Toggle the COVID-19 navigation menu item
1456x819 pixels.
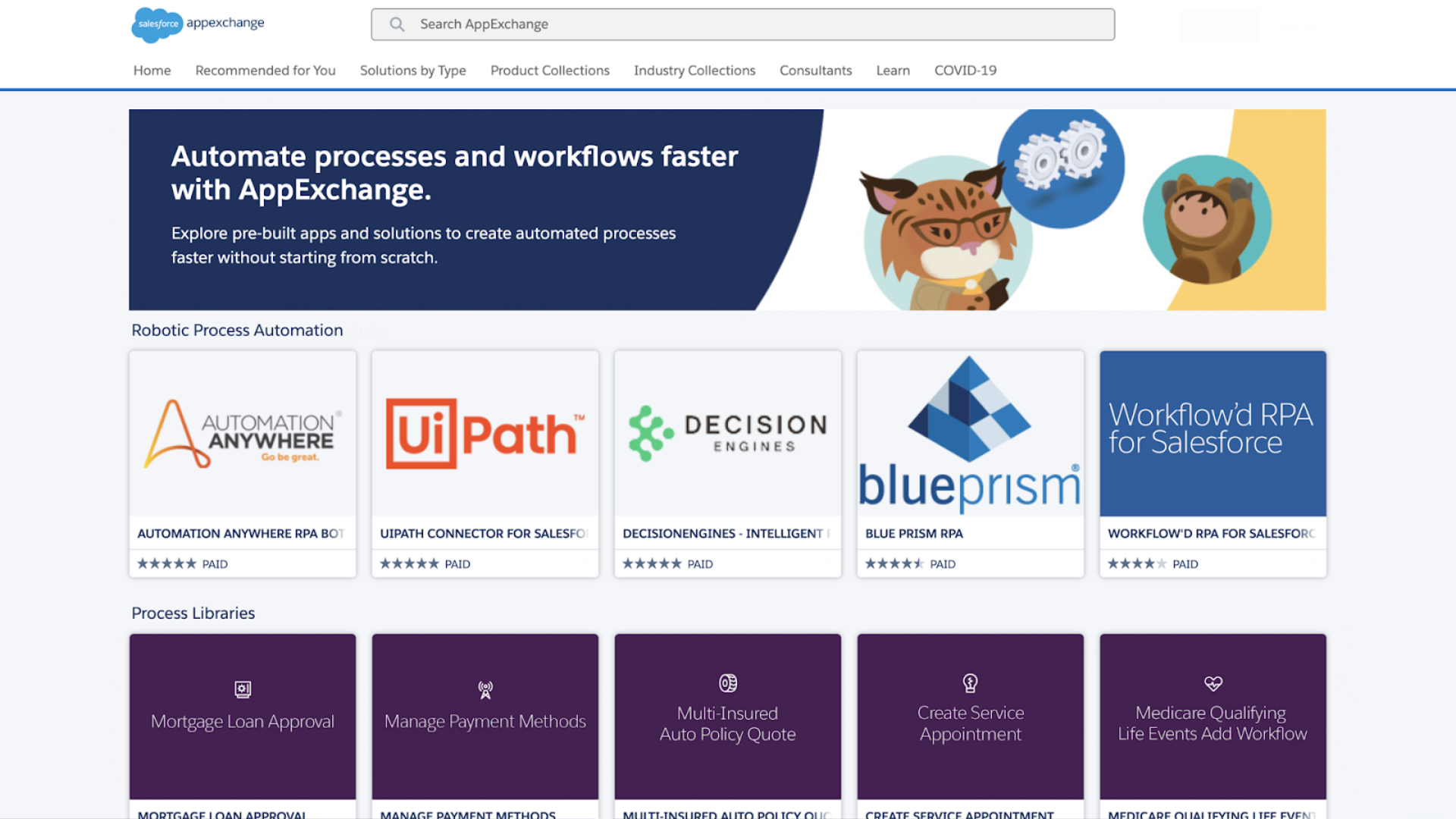(965, 69)
